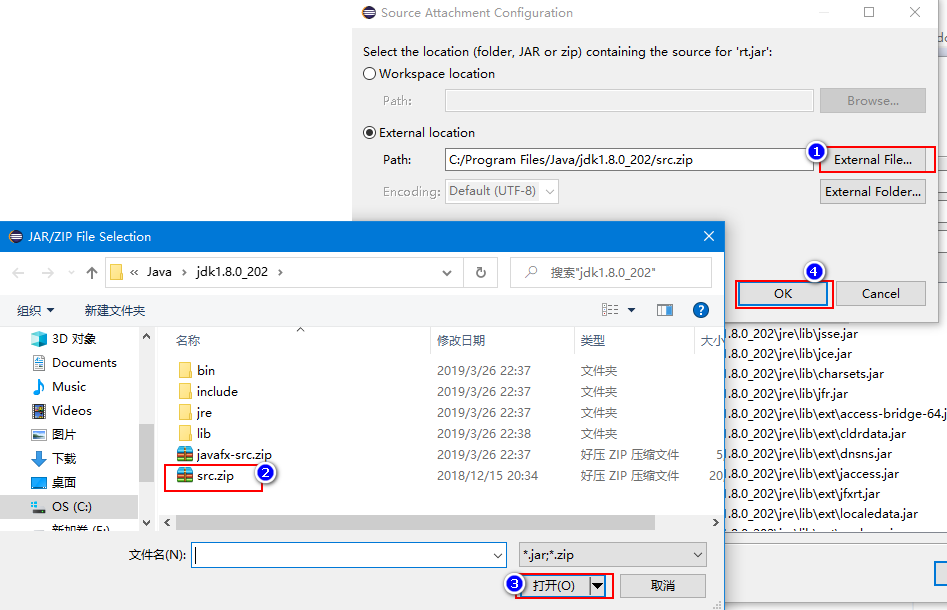Cancel the Source Attachment Configuration dialog
This screenshot has height=610, width=947.
tap(881, 294)
